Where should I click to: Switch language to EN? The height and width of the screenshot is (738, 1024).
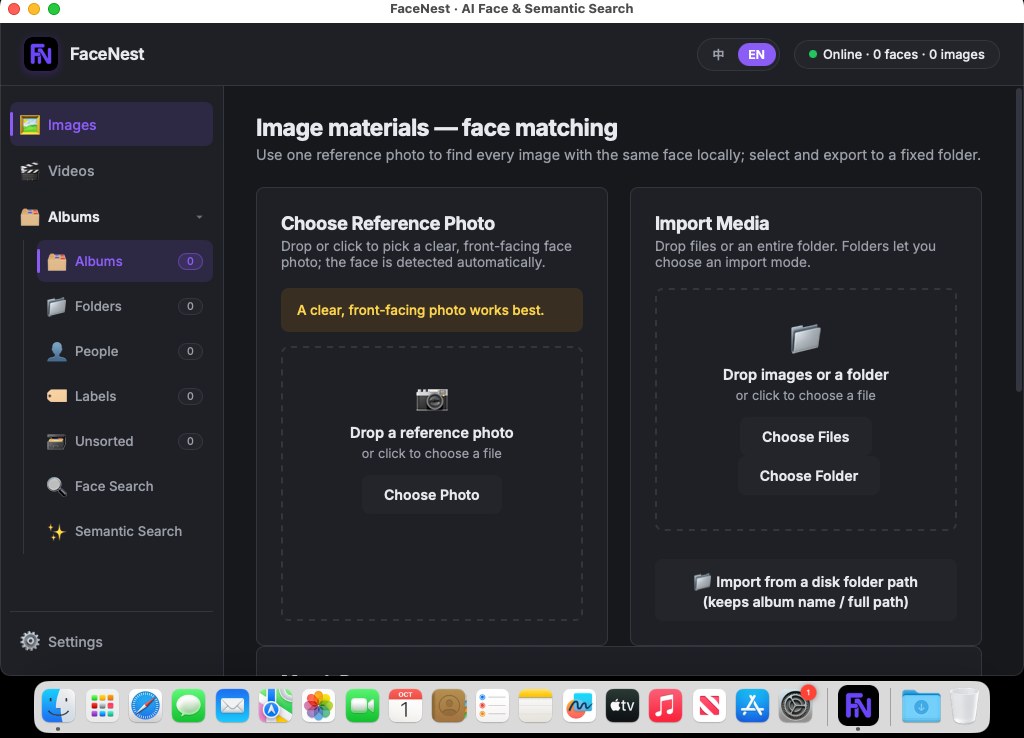click(756, 55)
